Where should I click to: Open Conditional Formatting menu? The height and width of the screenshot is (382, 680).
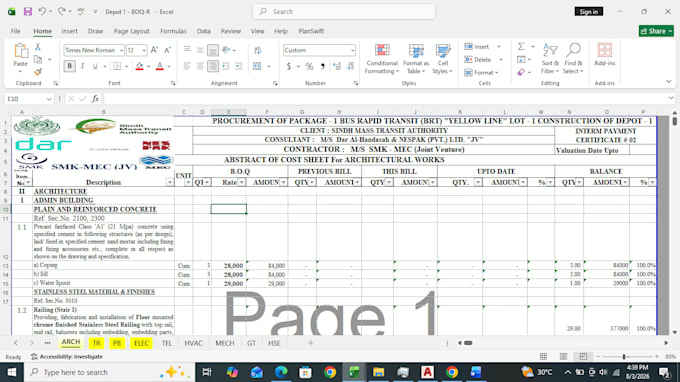pyautogui.click(x=382, y=59)
